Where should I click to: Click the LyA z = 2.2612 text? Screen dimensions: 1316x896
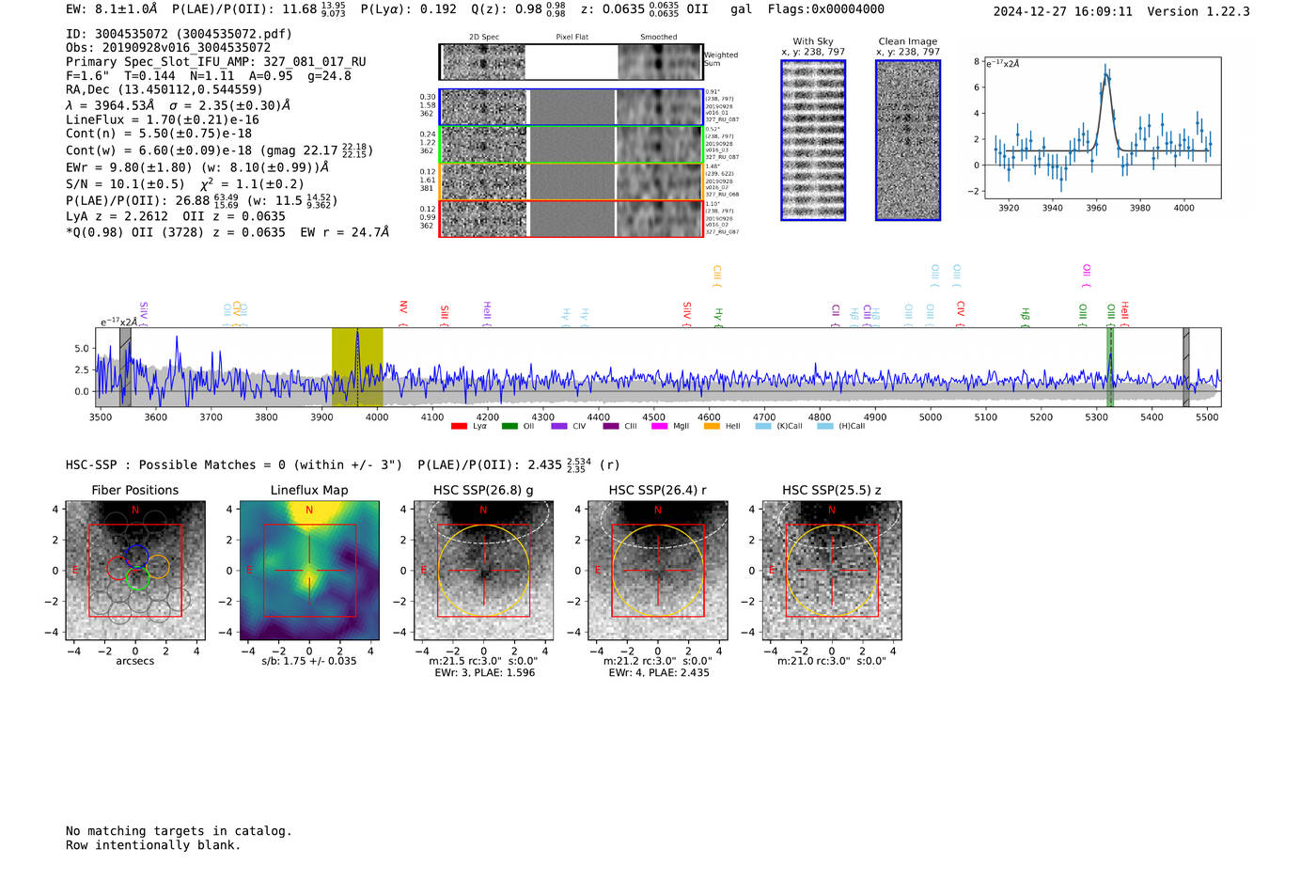tap(117, 216)
